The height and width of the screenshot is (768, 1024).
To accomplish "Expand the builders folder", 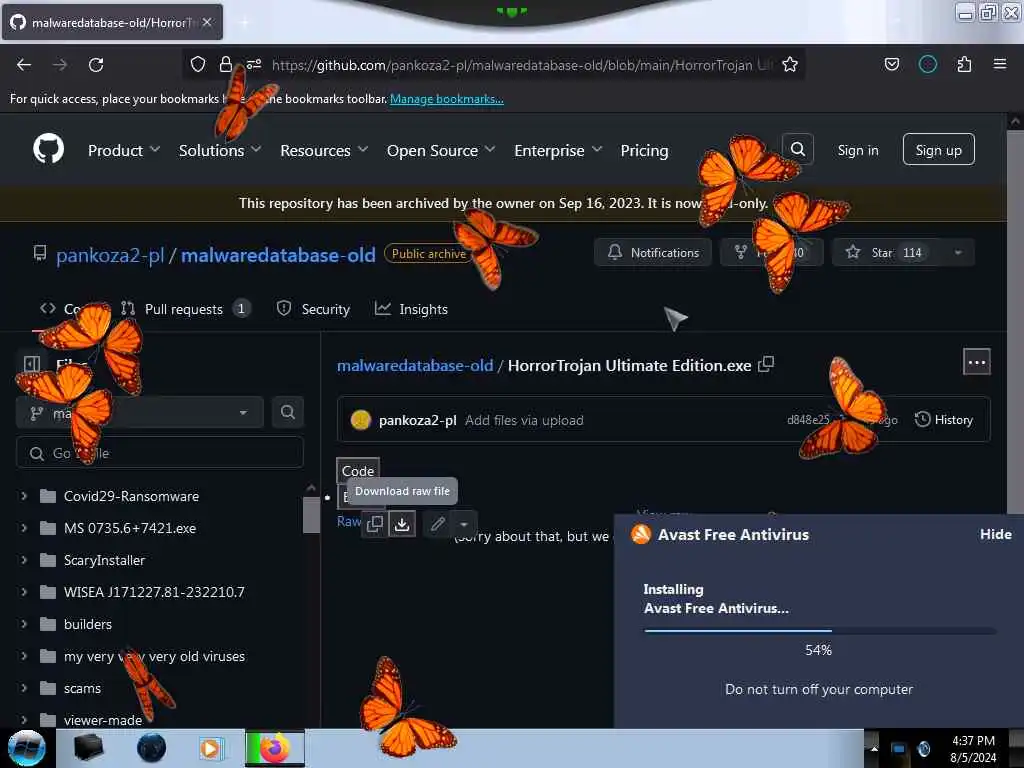I will click(x=24, y=624).
